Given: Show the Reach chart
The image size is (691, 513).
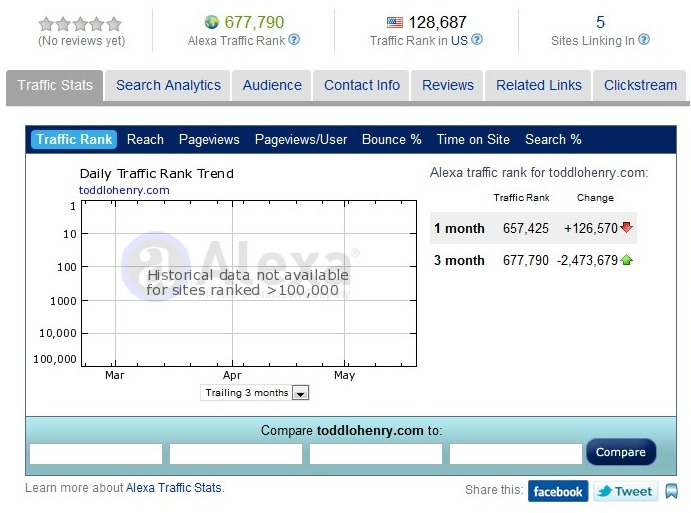Looking at the screenshot, I should [146, 139].
